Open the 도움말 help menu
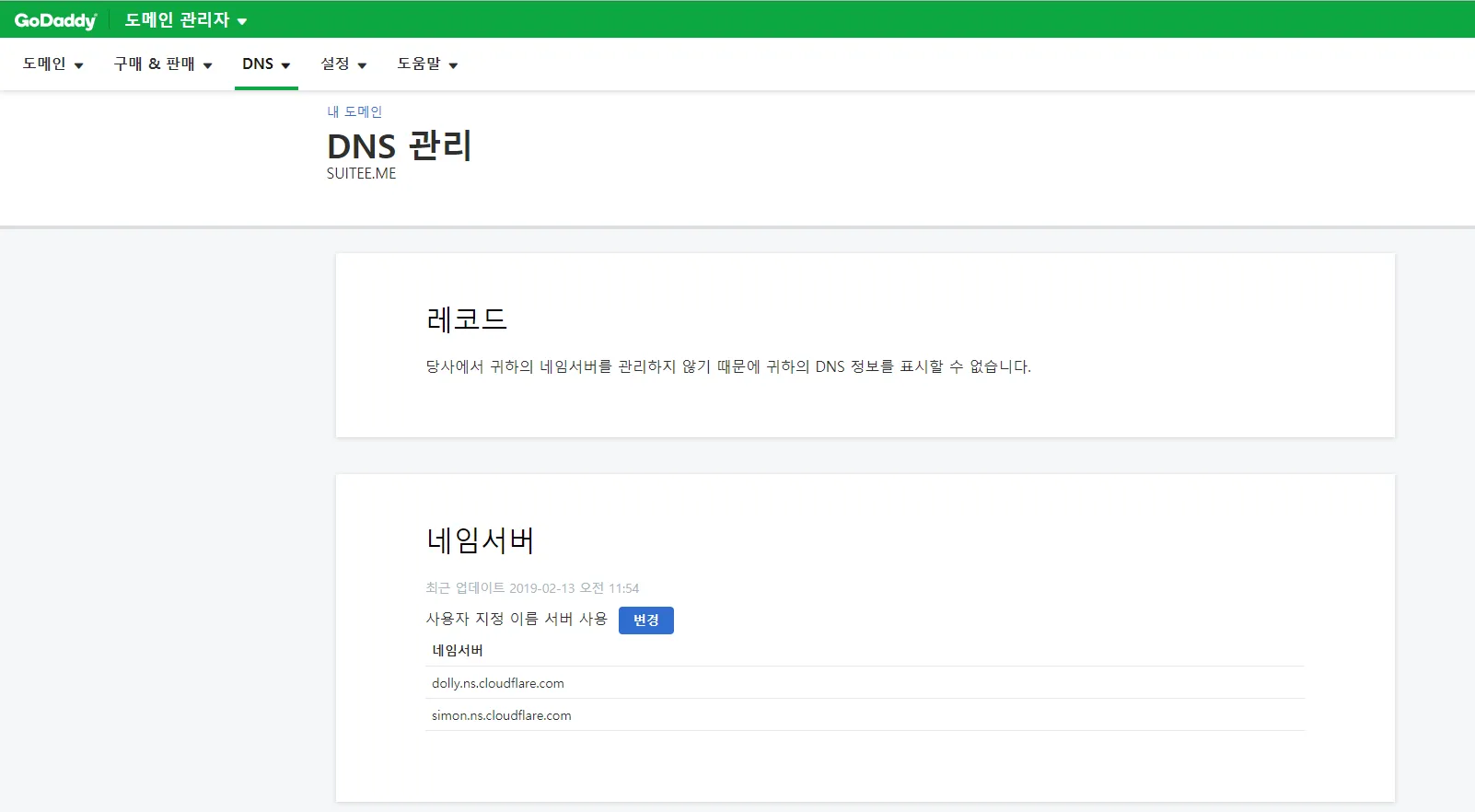The height and width of the screenshot is (812, 1475). click(419, 64)
